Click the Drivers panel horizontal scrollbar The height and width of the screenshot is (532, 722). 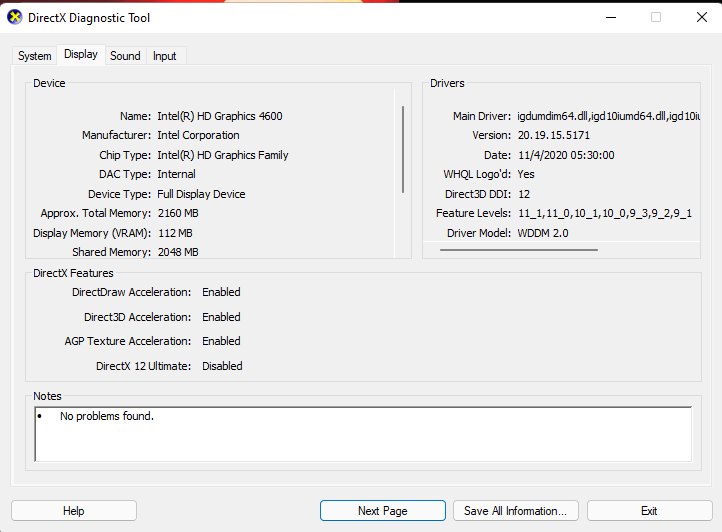click(x=519, y=250)
